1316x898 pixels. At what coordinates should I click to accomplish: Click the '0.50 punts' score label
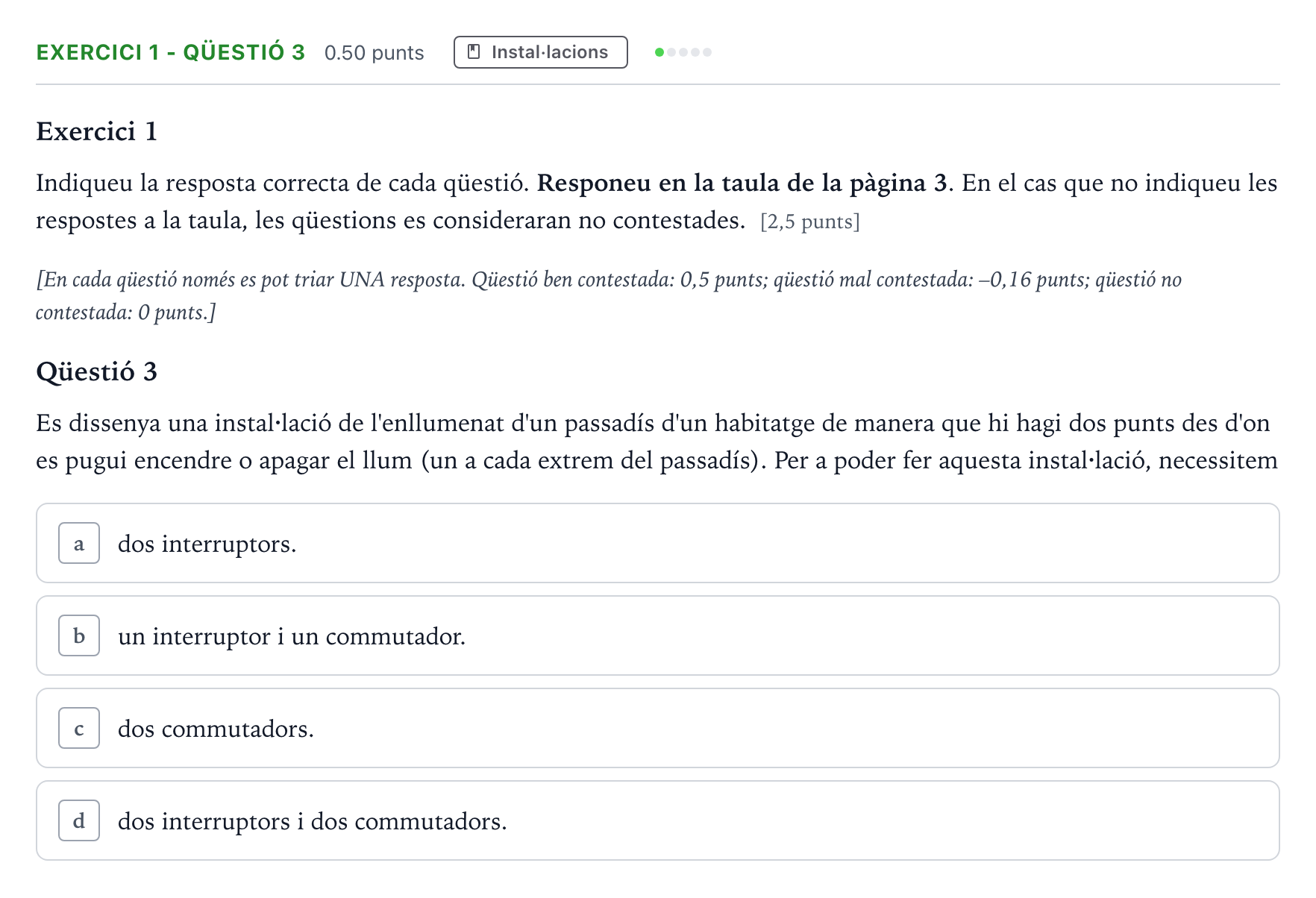click(375, 53)
